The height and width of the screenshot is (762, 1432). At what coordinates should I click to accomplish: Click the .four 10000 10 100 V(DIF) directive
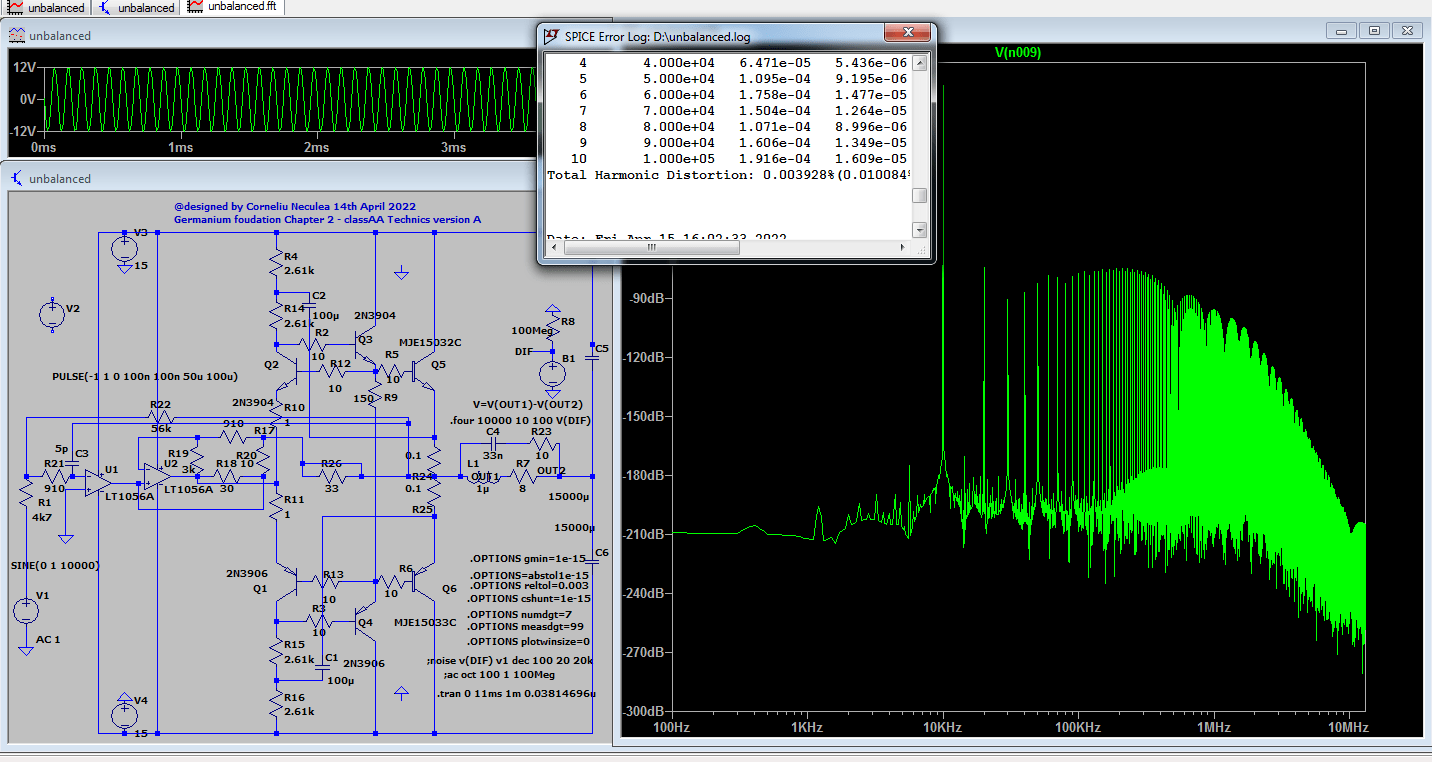click(519, 421)
